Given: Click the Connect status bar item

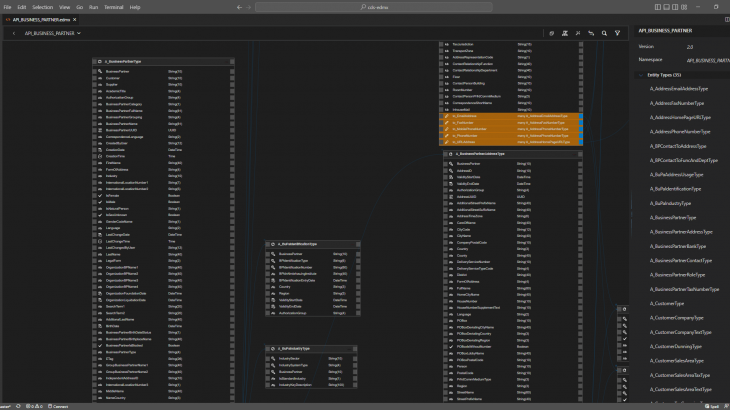Looking at the screenshot, I should (x=58, y=406).
